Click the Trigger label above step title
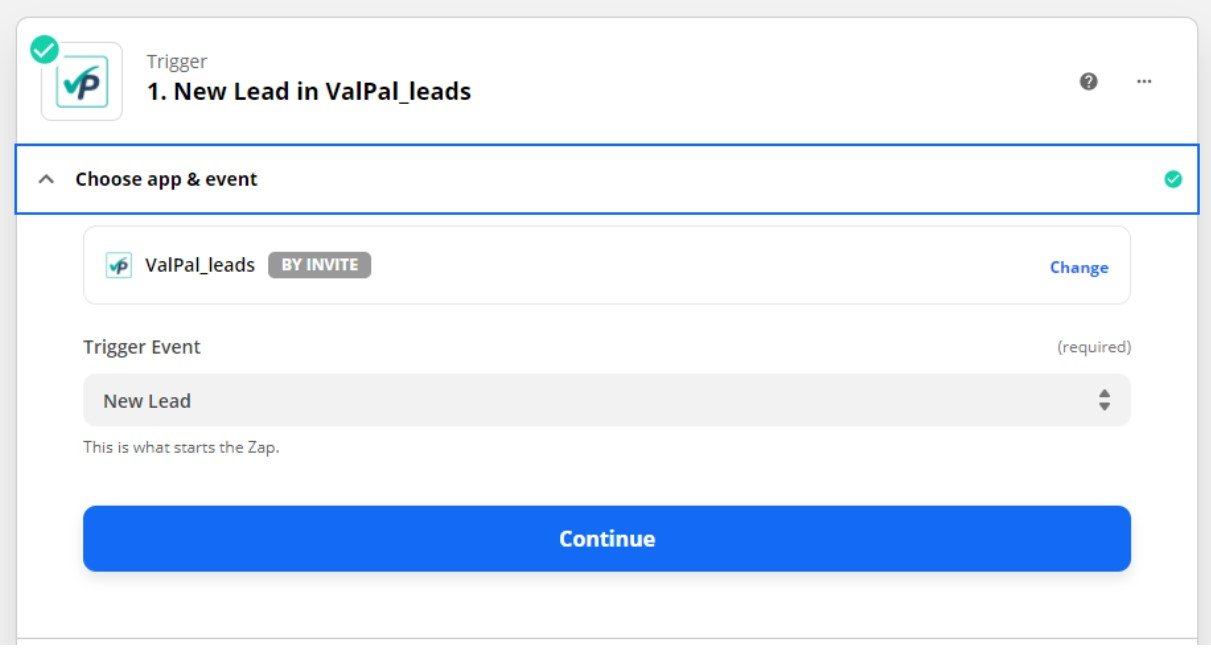The image size is (1211, 649). click(177, 61)
